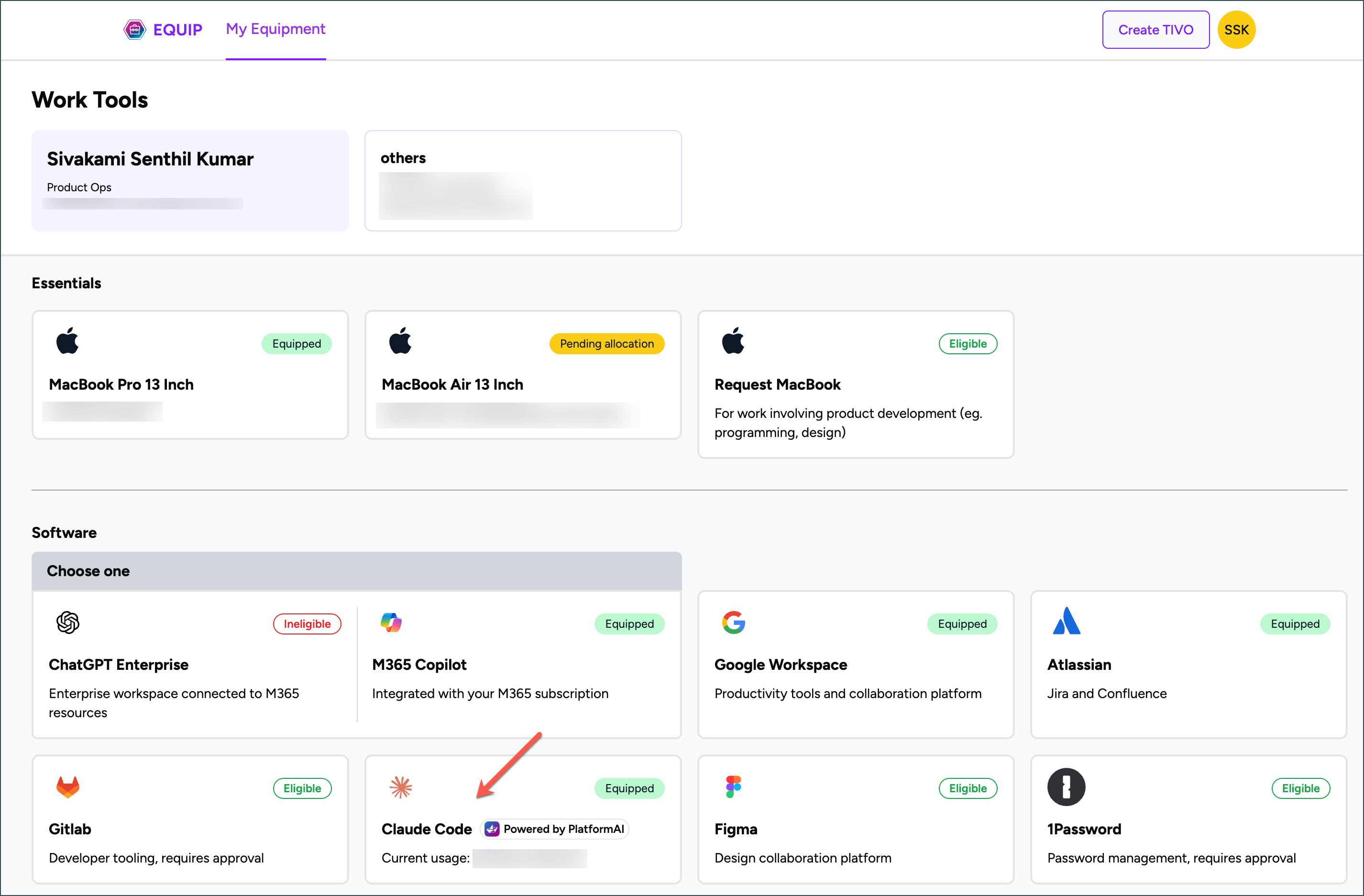This screenshot has height=896, width=1364.
Task: Click the M365 Copilot logo icon
Action: (x=391, y=622)
